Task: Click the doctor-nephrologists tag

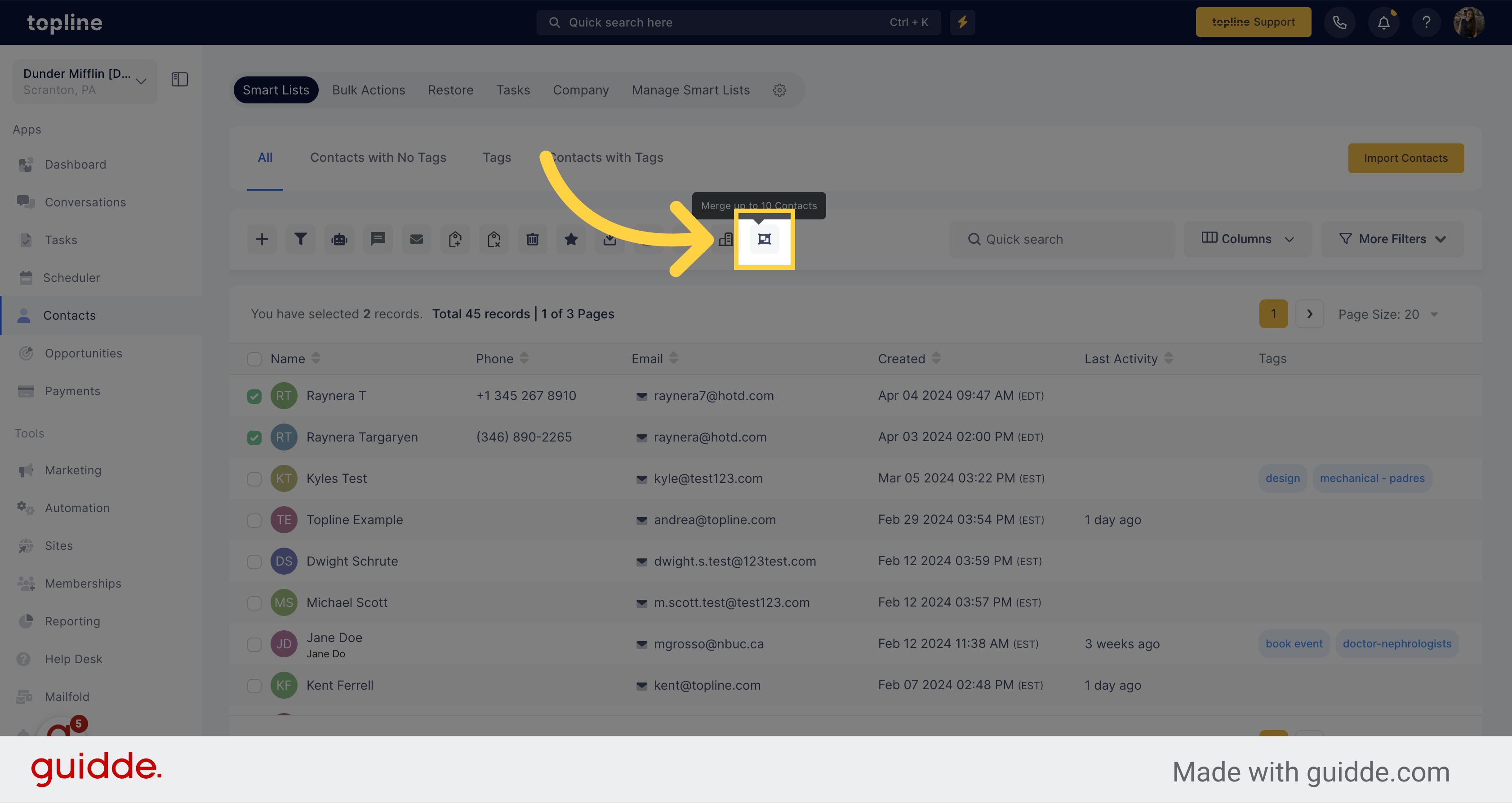Action: pos(1397,644)
